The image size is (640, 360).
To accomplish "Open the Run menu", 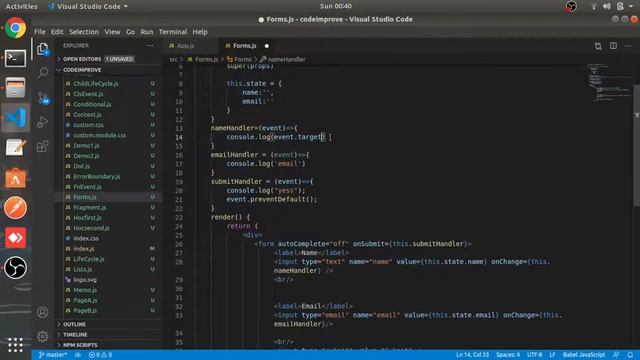I will click(x=147, y=32).
